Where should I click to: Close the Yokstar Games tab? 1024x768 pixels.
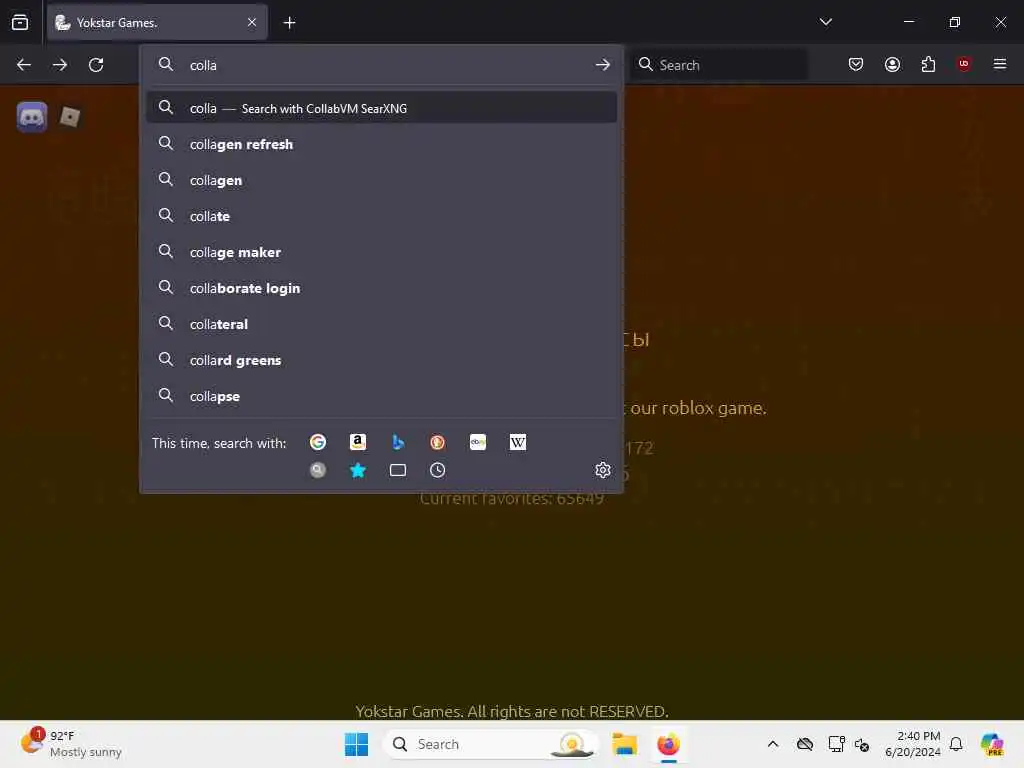[x=252, y=22]
